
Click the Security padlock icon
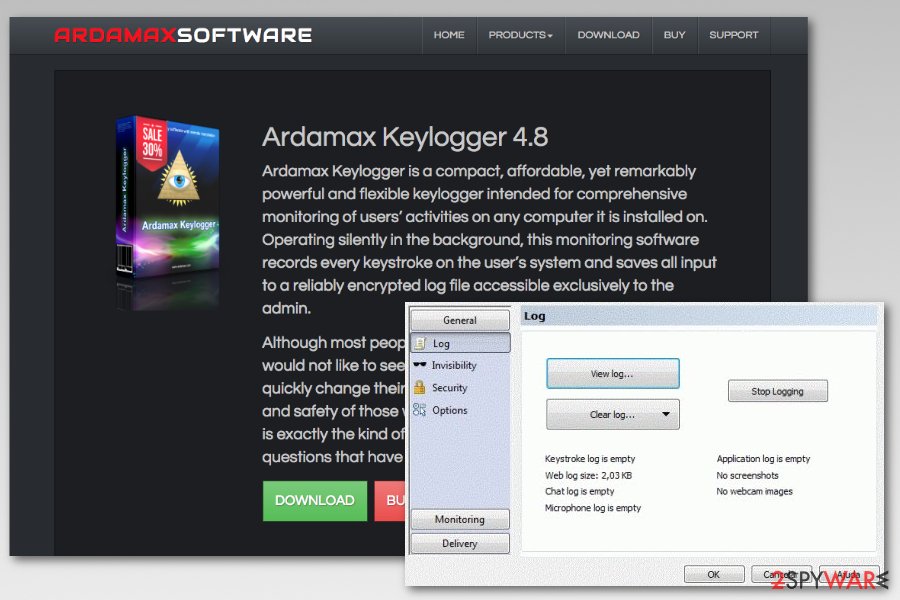click(420, 387)
